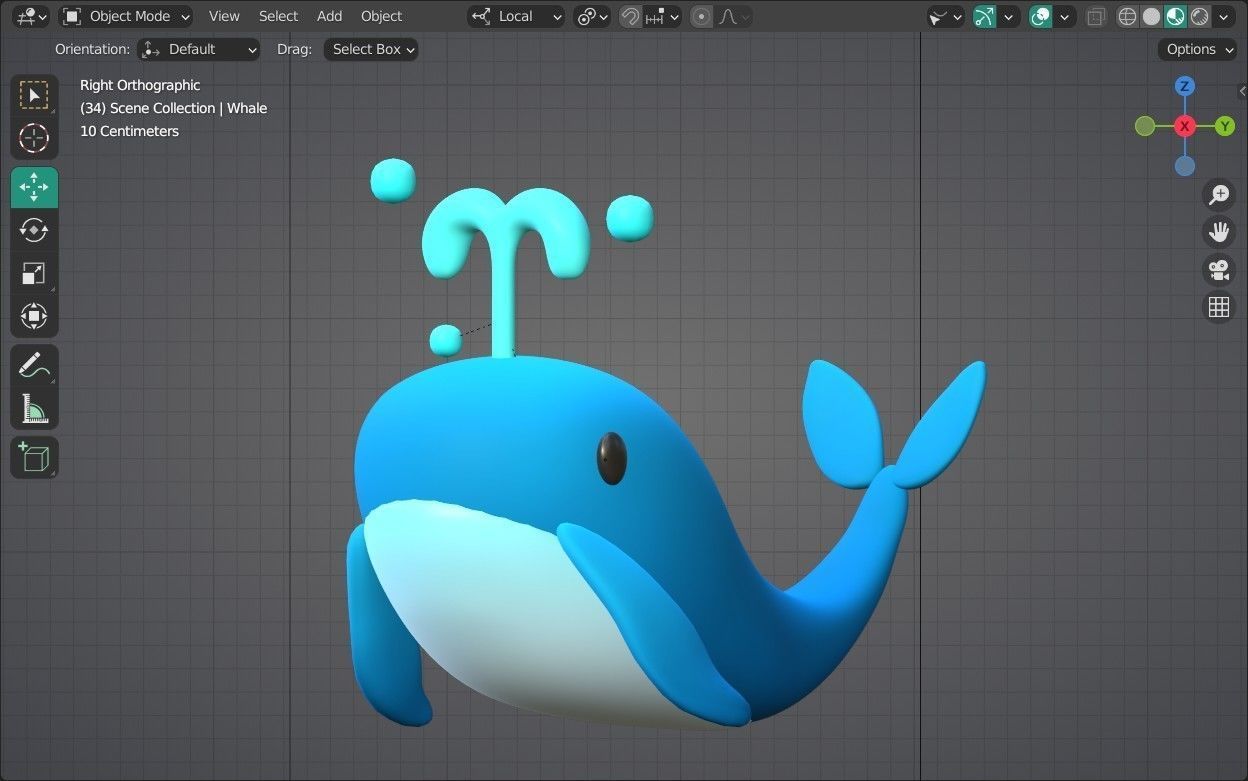The height and width of the screenshot is (781, 1248).
Task: Toggle show gizmos button
Action: click(985, 16)
